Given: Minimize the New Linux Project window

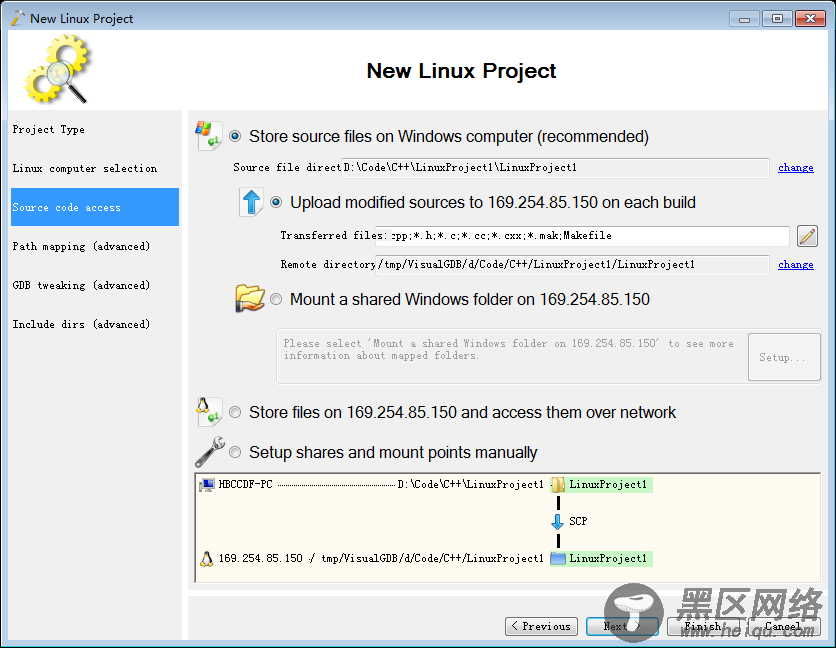Looking at the screenshot, I should point(744,19).
